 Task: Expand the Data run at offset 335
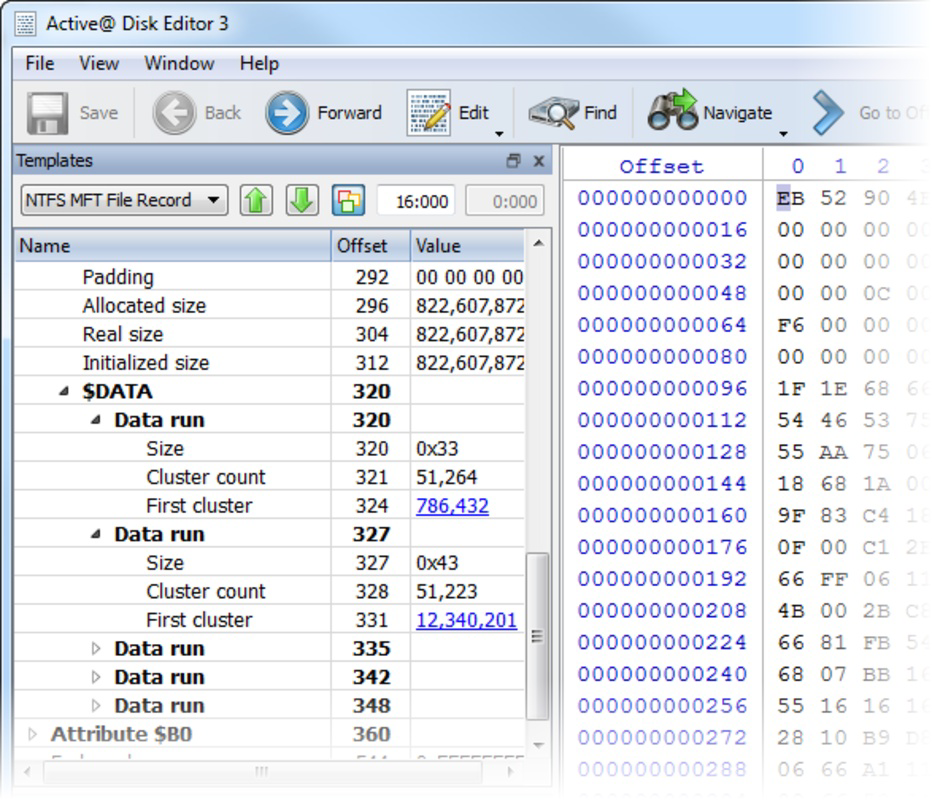point(96,648)
